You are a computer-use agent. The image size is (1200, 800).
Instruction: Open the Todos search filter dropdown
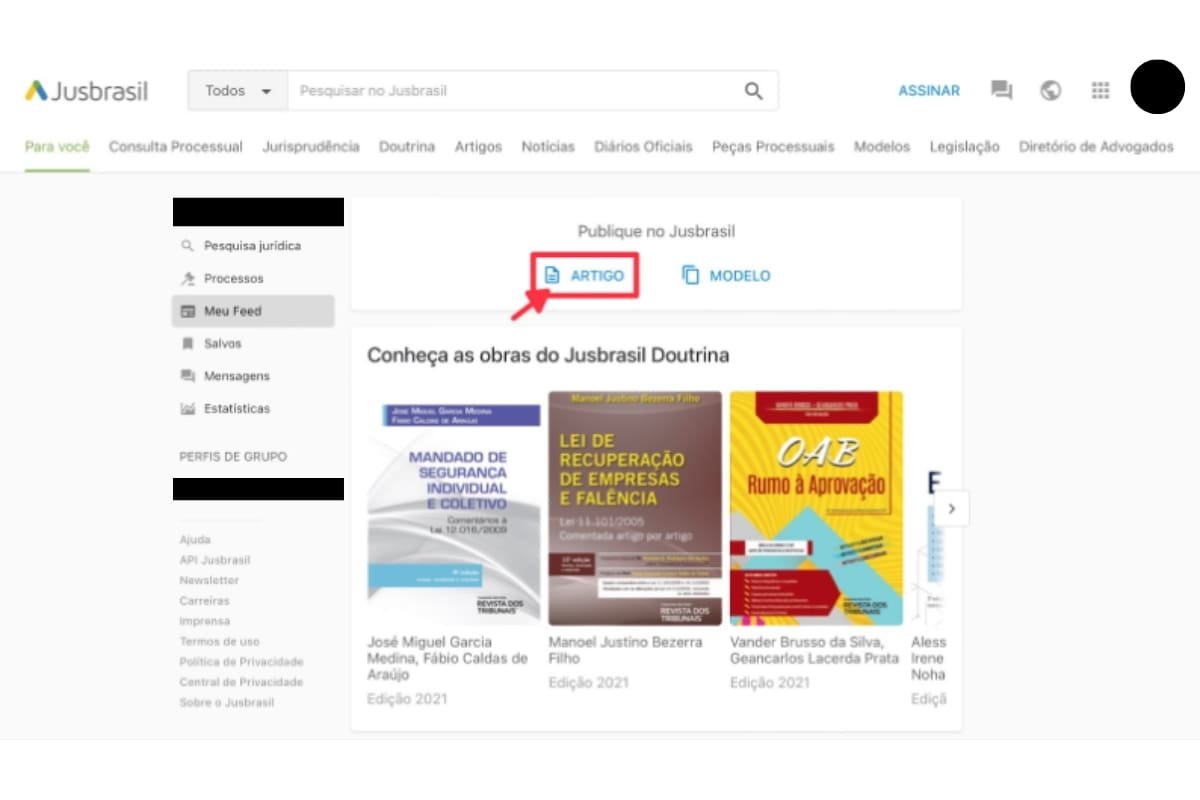[238, 91]
